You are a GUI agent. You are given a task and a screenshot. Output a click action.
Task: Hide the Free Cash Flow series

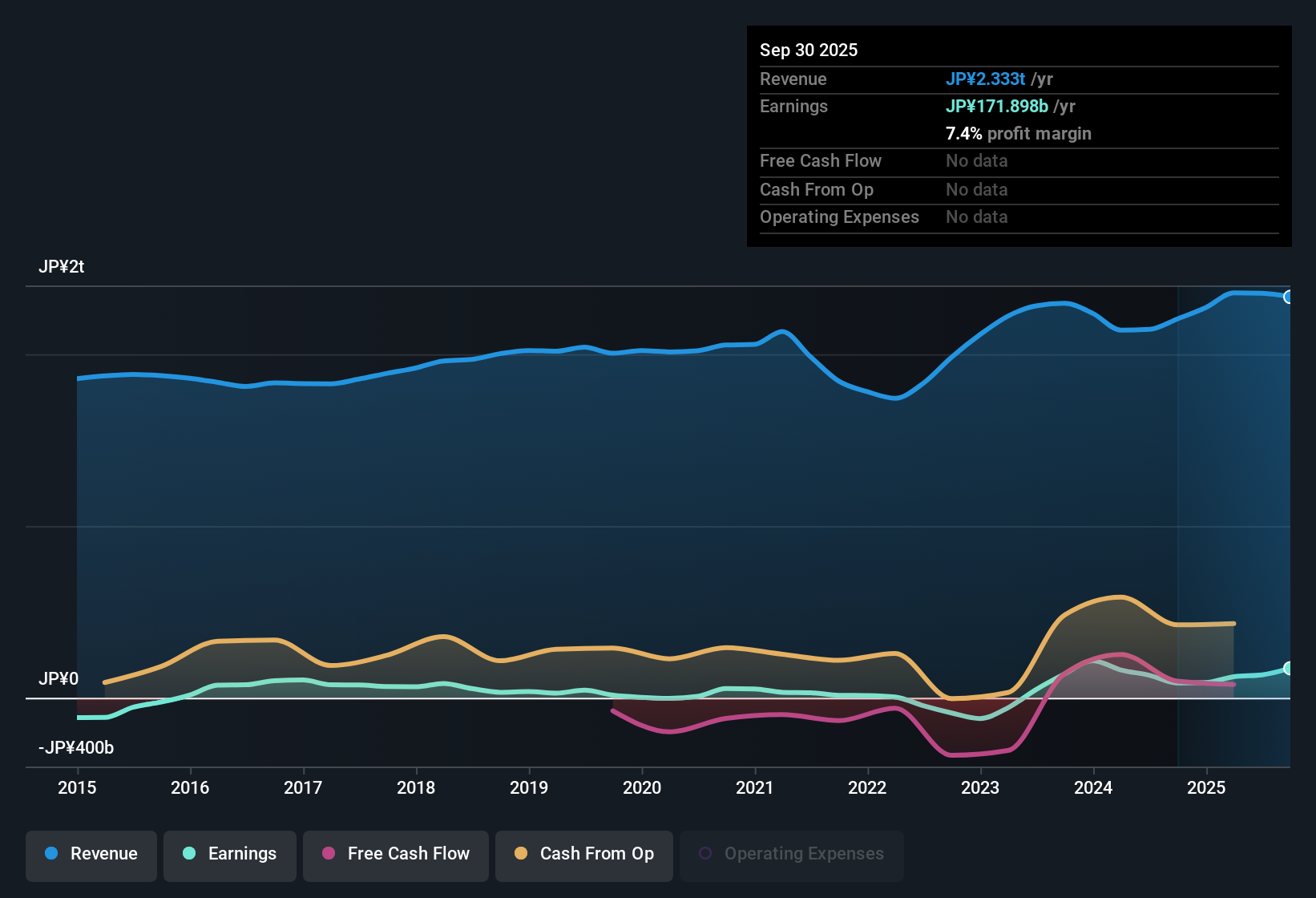click(395, 854)
